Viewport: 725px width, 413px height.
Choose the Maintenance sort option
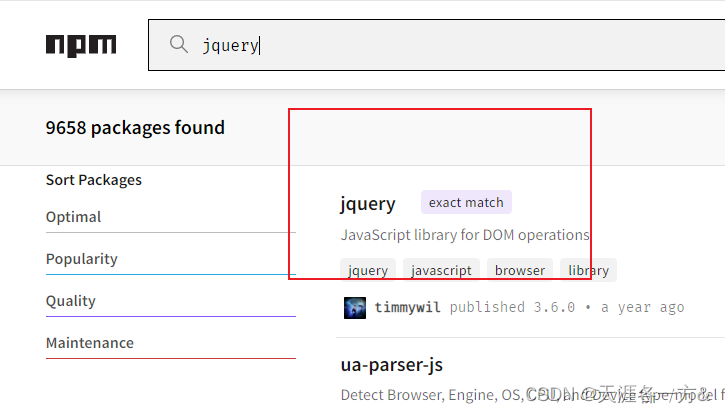click(x=90, y=343)
